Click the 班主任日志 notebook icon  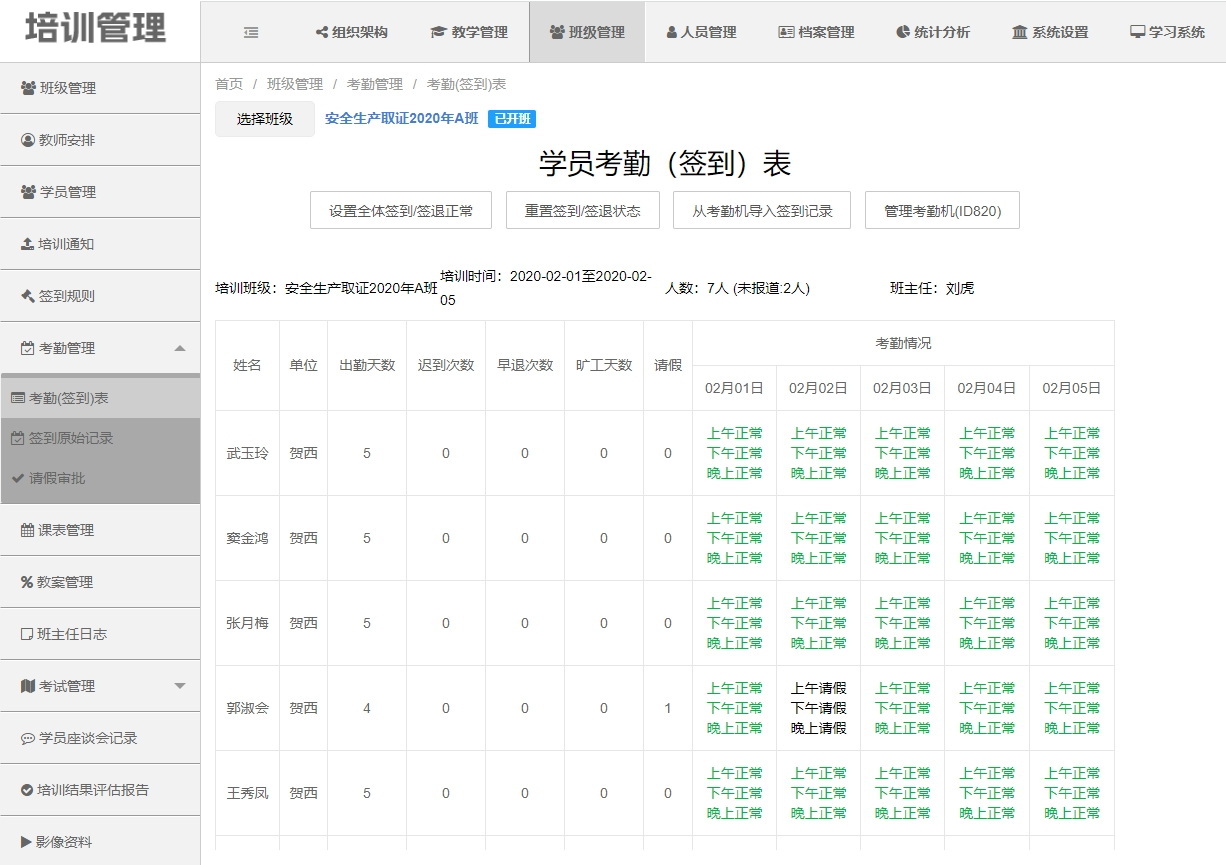click(x=28, y=634)
